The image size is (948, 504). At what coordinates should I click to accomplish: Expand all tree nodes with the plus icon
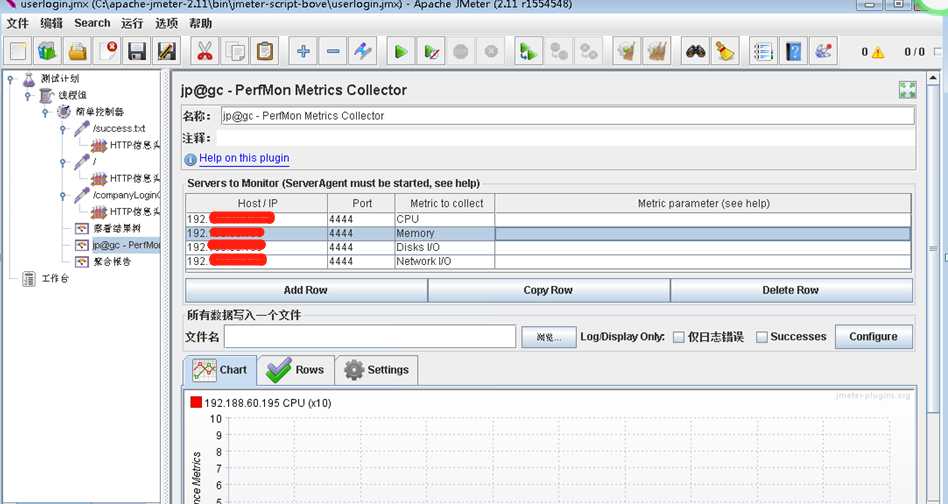(x=303, y=51)
